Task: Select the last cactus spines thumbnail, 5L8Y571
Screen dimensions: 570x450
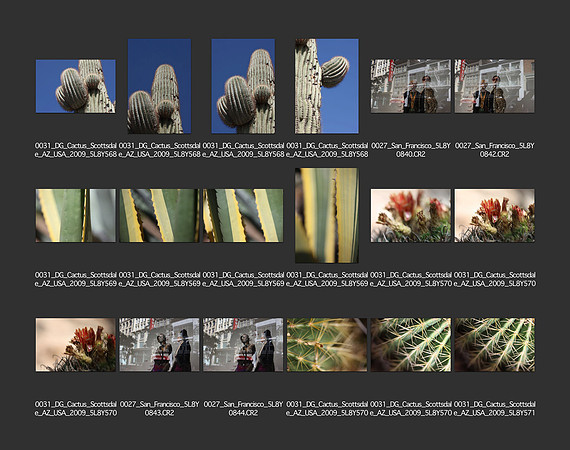Action: (x=494, y=345)
